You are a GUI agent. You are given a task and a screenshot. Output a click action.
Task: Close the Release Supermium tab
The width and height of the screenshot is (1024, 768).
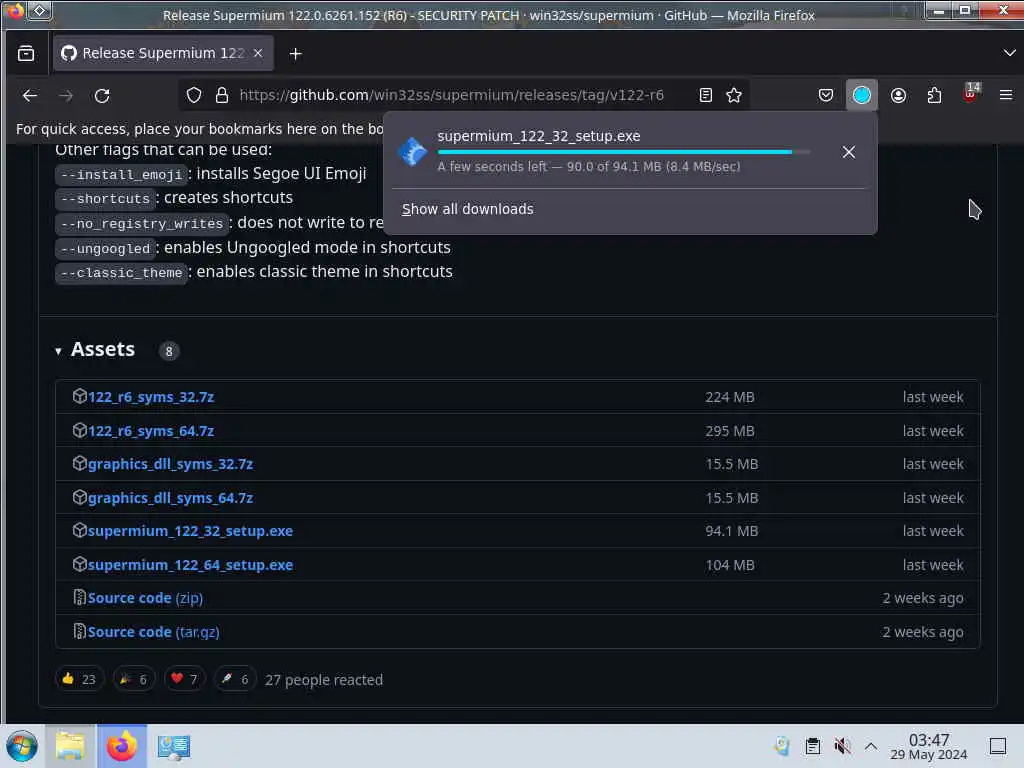click(258, 54)
